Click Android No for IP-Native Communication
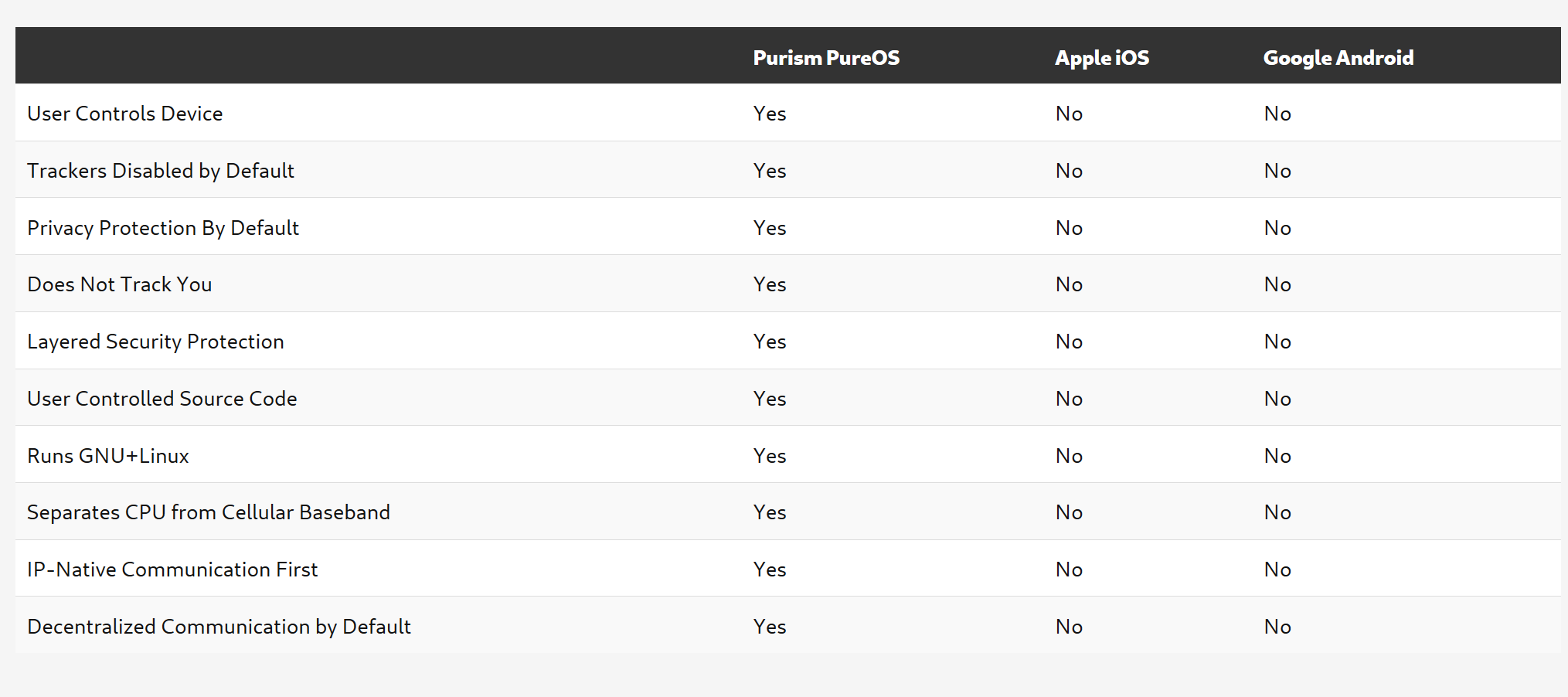 pyautogui.click(x=1277, y=569)
